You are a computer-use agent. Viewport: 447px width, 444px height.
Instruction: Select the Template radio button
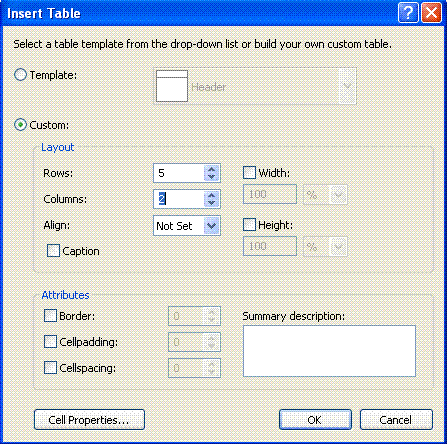pos(20,75)
